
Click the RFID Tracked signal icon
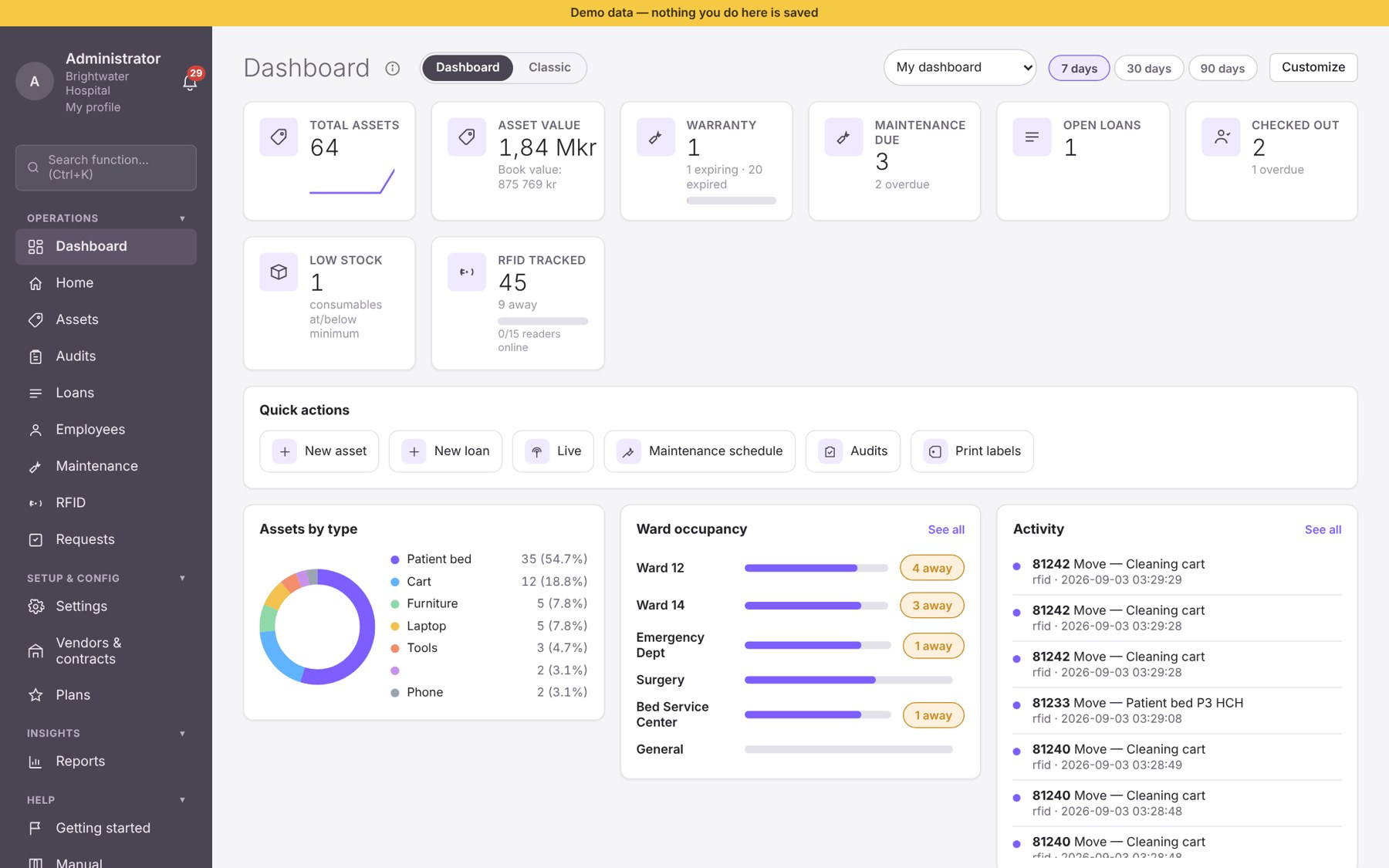[x=467, y=272]
